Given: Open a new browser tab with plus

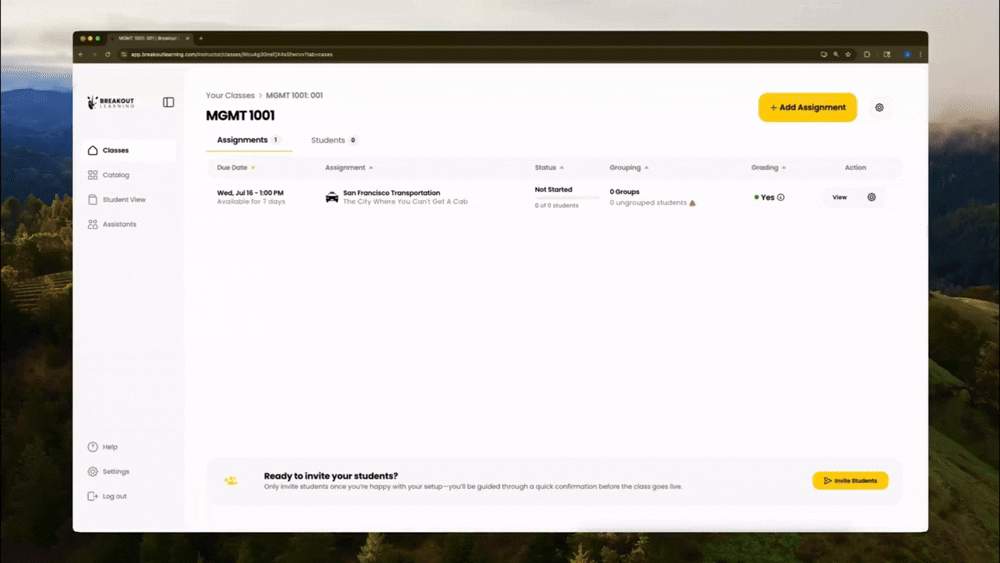Looking at the screenshot, I should coord(201,39).
